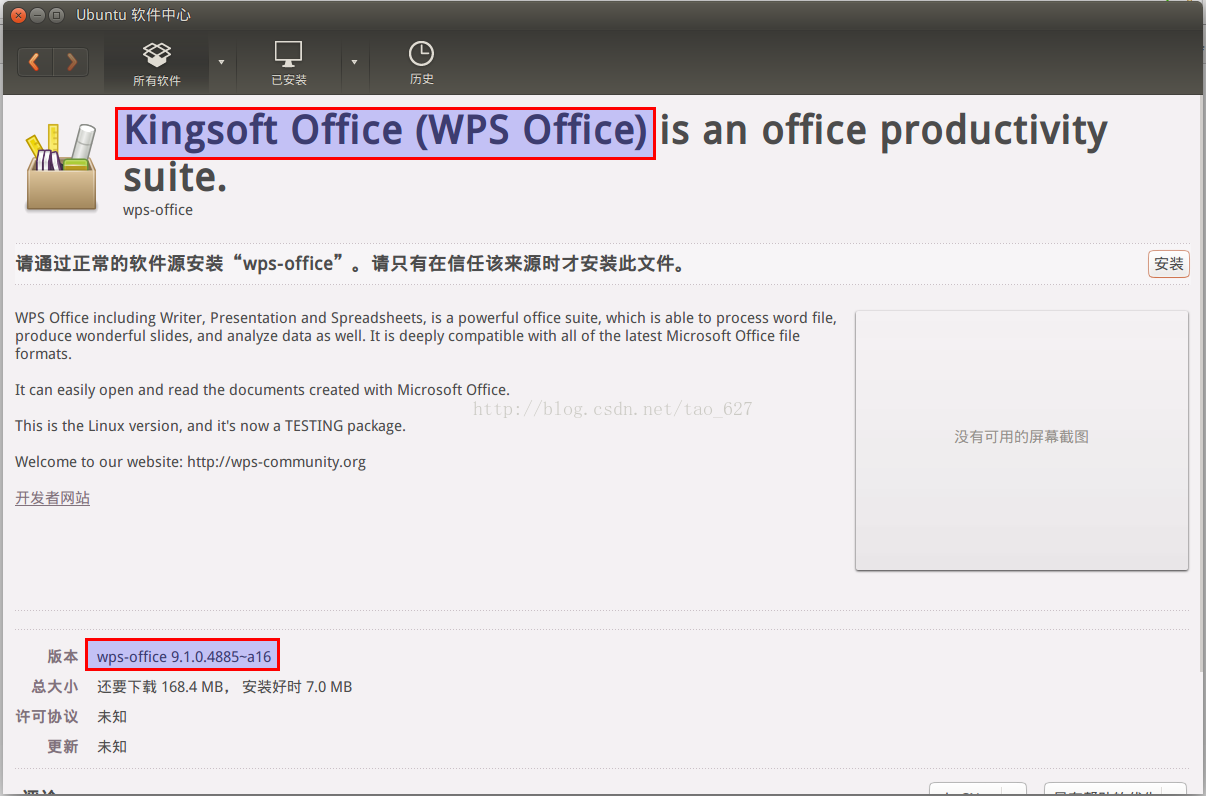Click the version text wps-office 9.1.0.4885~a16
The height and width of the screenshot is (796, 1206).
pyautogui.click(x=183, y=656)
